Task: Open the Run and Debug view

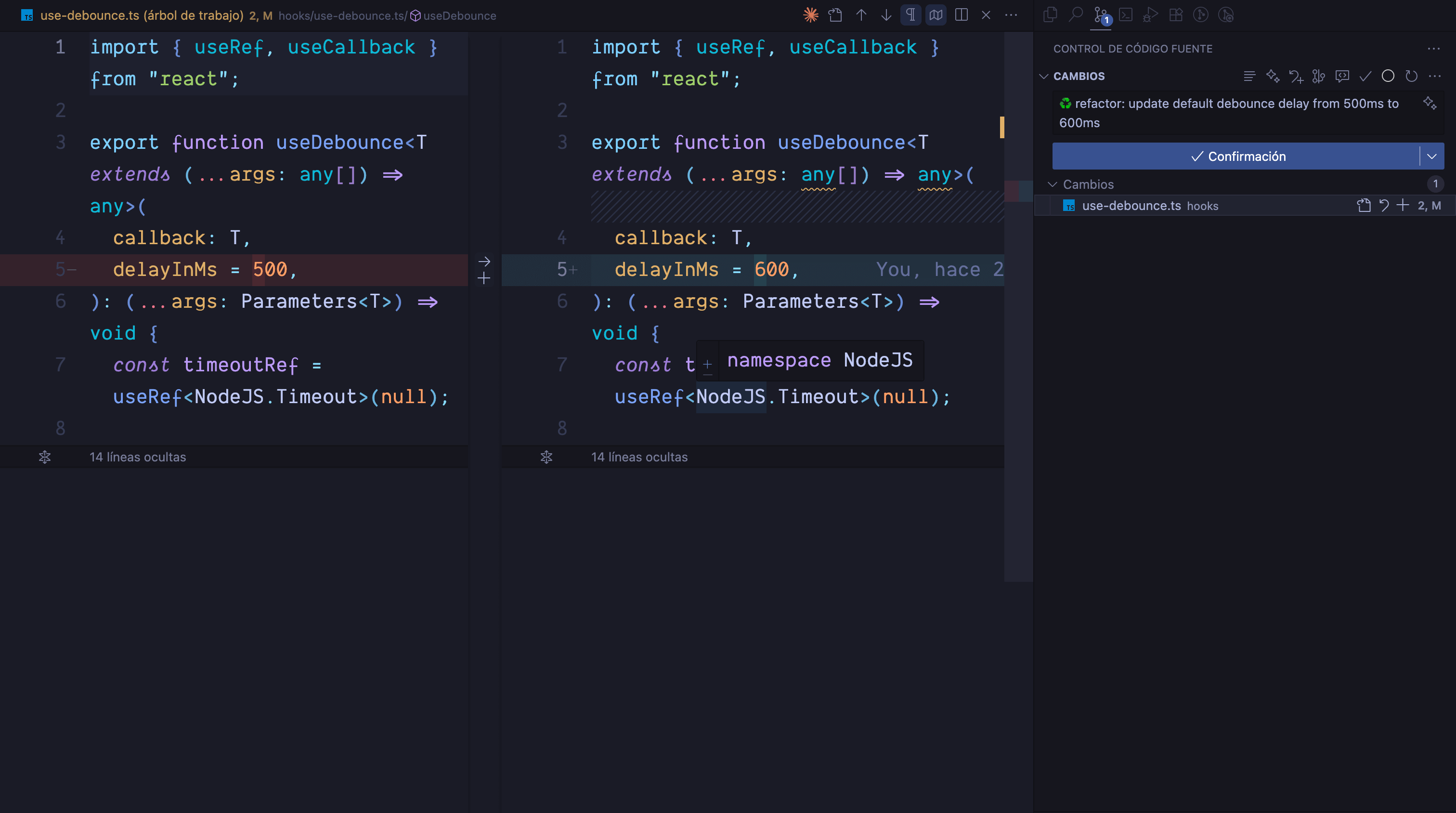Action: [1150, 15]
